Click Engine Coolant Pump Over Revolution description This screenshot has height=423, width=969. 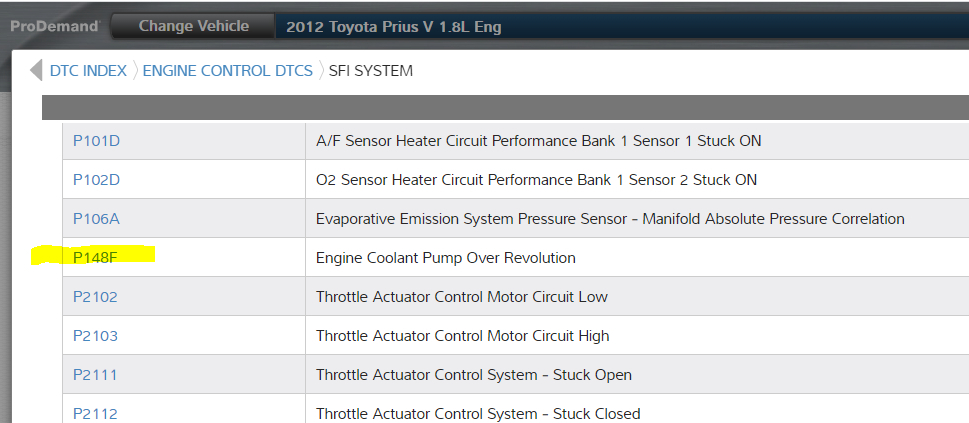point(445,258)
